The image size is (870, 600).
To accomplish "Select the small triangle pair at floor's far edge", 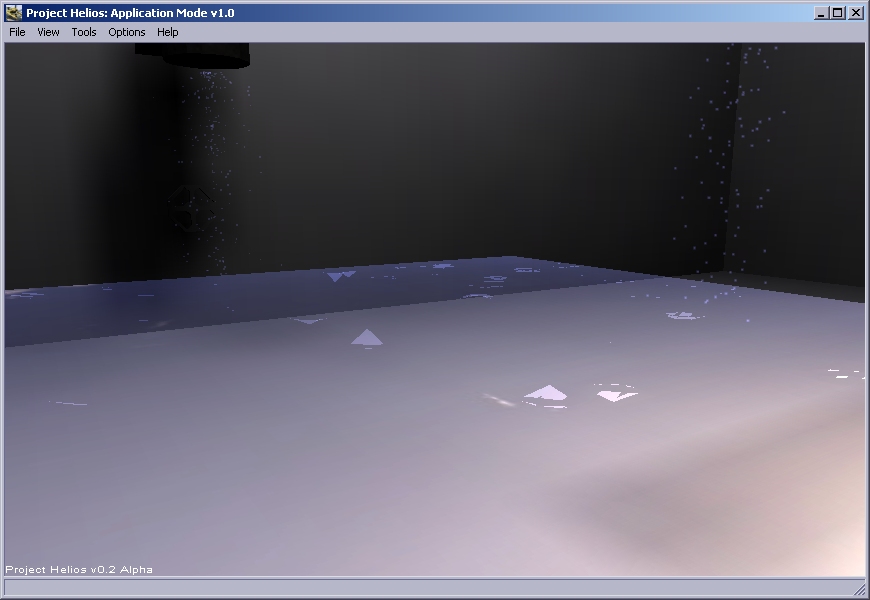I will (x=341, y=276).
